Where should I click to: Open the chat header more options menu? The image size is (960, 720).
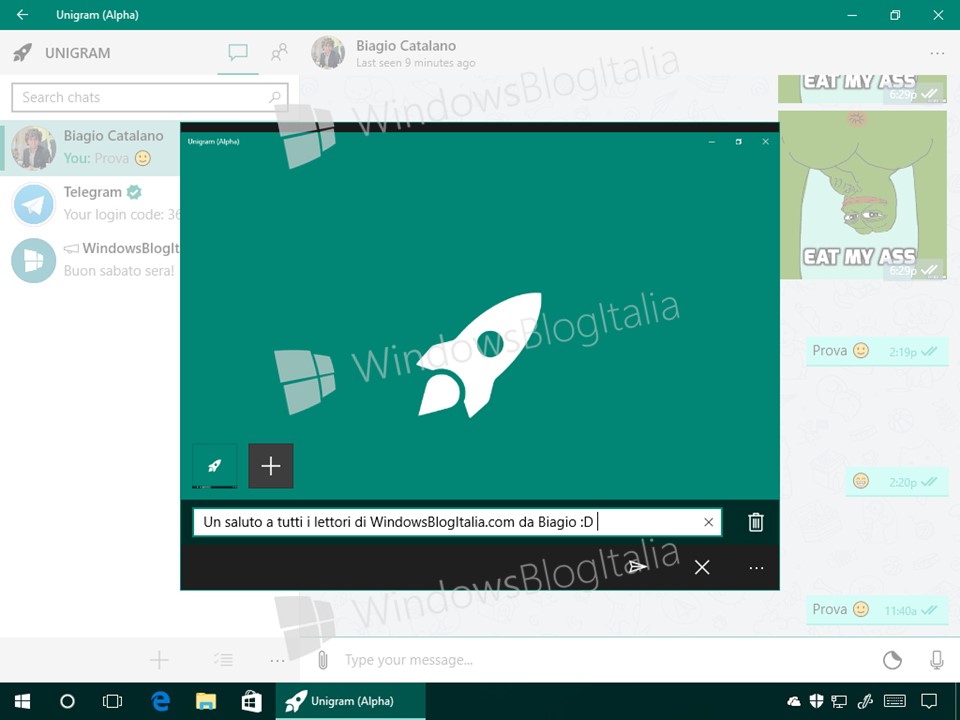pyautogui.click(x=937, y=53)
